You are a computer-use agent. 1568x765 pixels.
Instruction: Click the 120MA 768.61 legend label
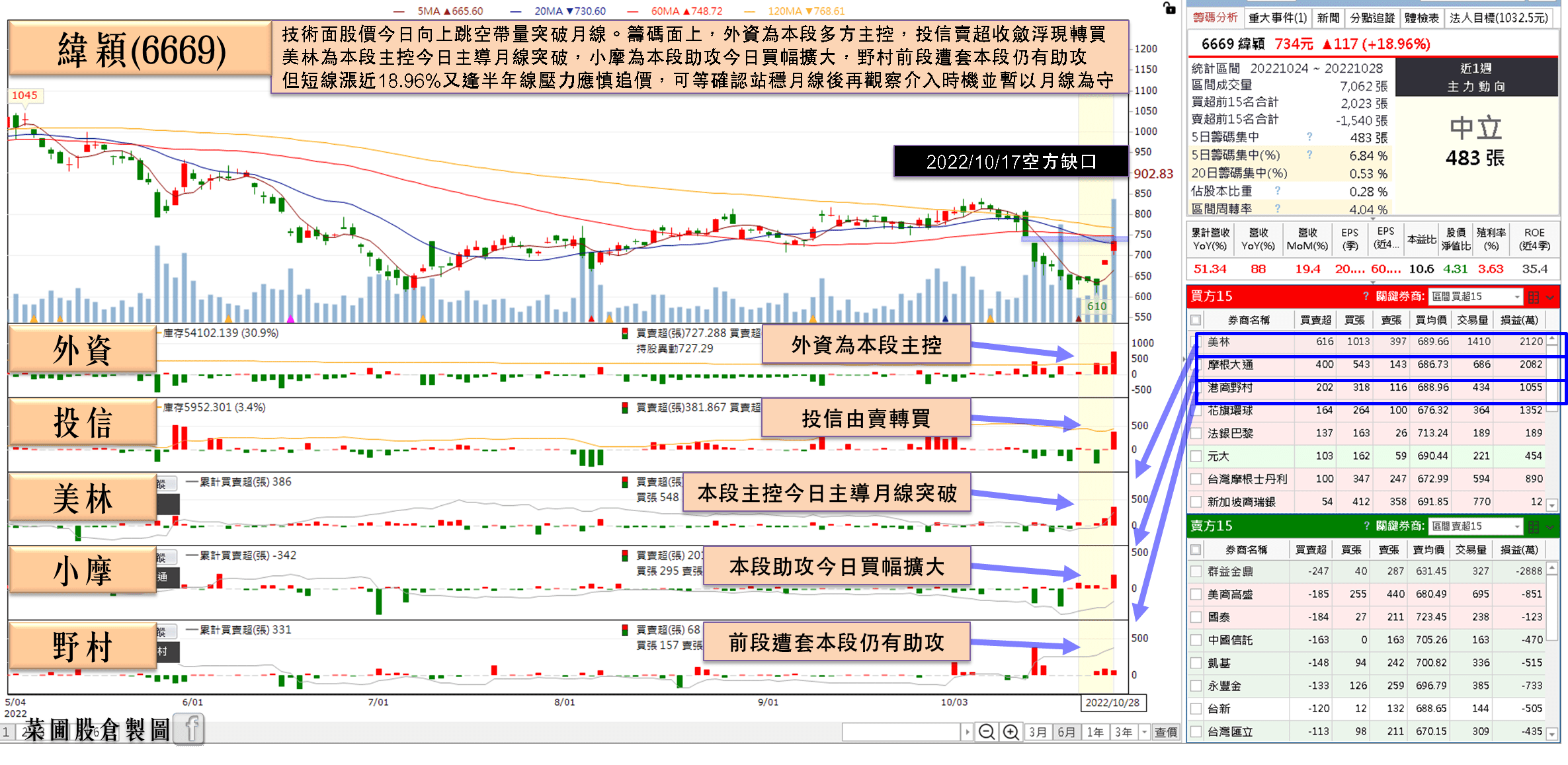[x=806, y=11]
